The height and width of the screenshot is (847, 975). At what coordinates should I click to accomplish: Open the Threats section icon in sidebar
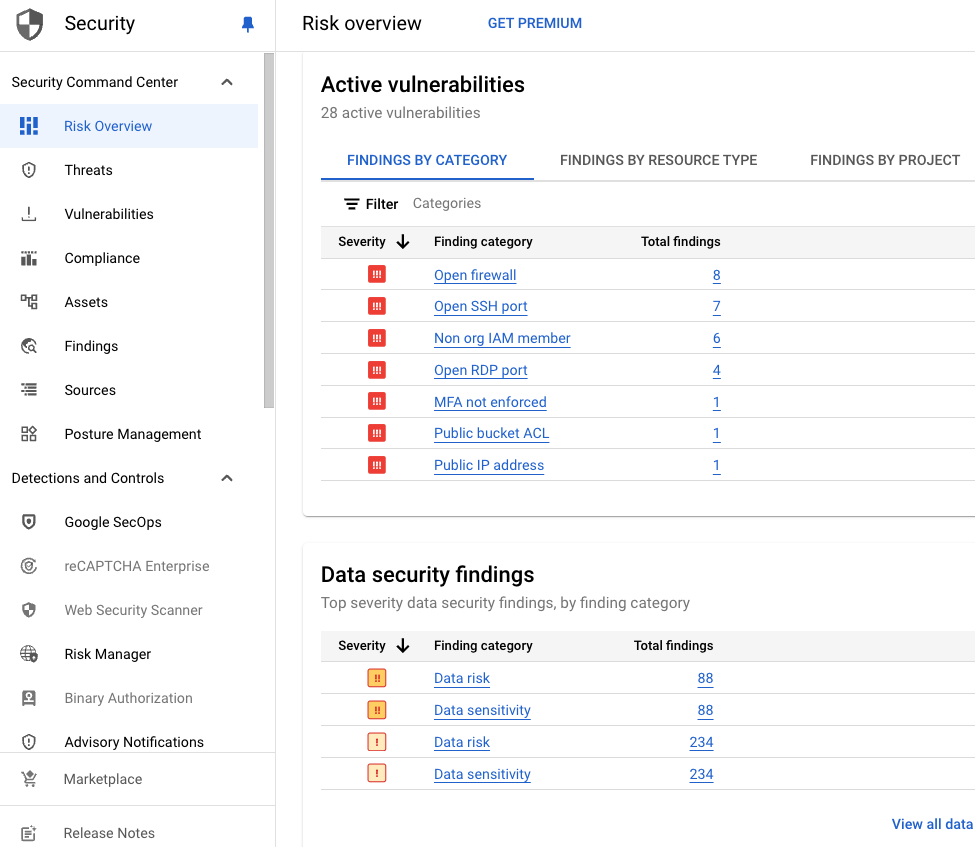click(x=31, y=170)
